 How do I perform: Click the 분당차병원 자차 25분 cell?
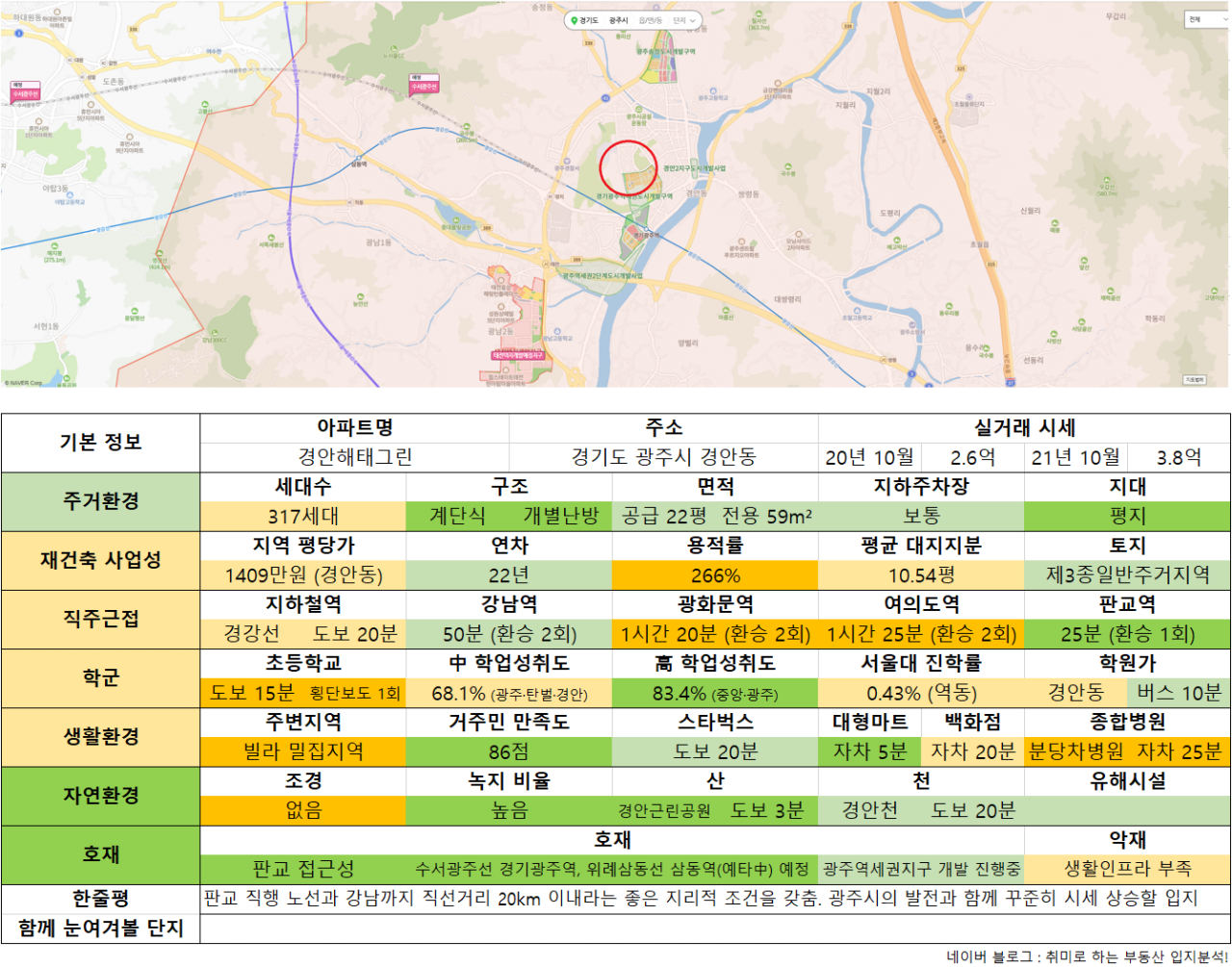pos(1127,751)
